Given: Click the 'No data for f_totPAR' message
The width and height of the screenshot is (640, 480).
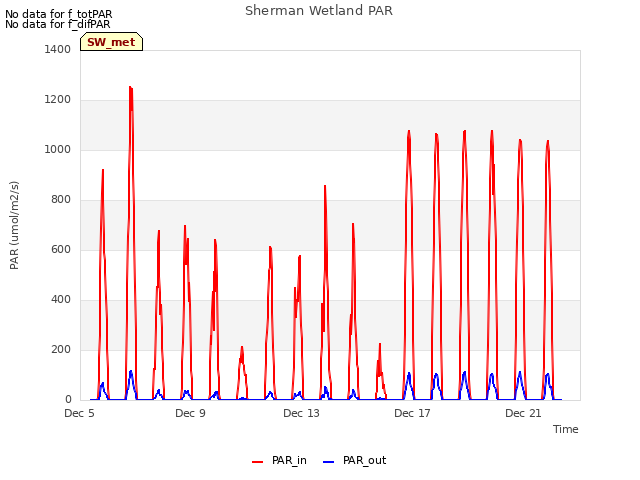Looking at the screenshot, I should [58, 14].
